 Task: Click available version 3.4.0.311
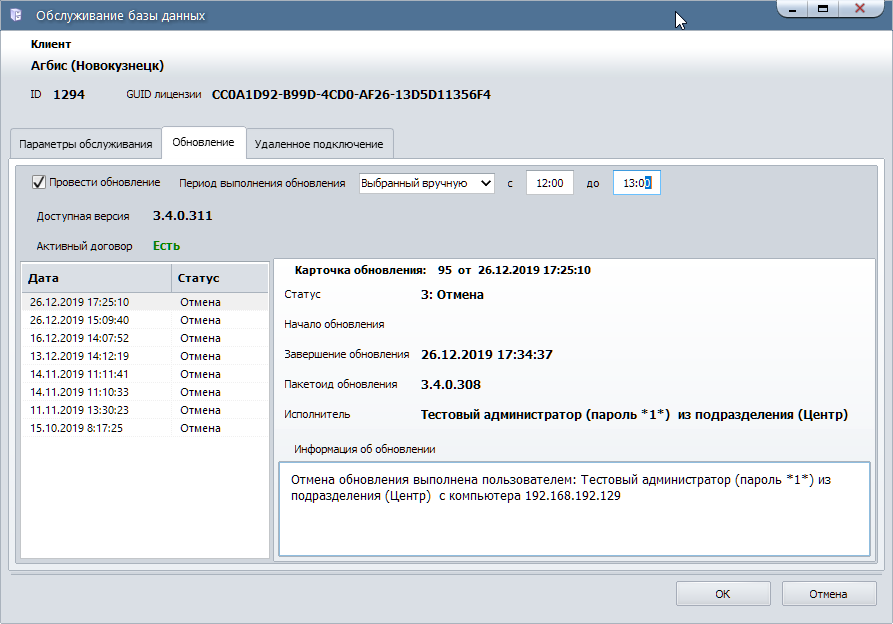[183, 216]
